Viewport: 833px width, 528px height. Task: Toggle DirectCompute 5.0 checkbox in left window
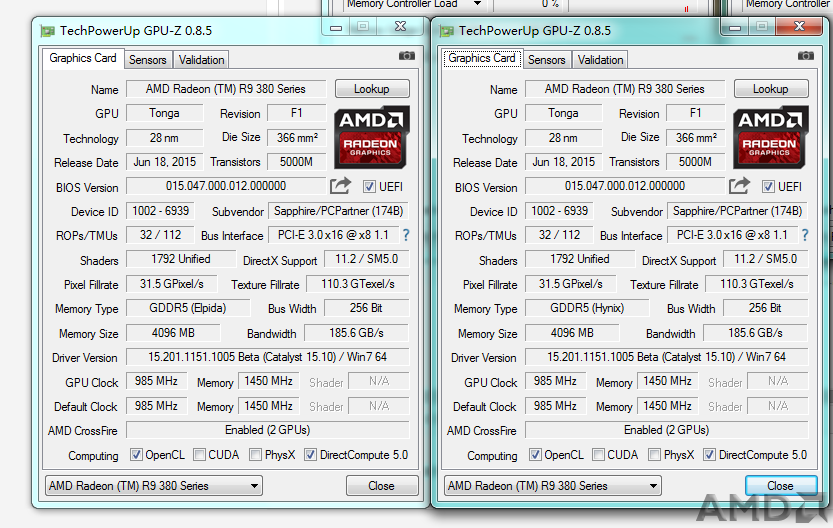310,455
